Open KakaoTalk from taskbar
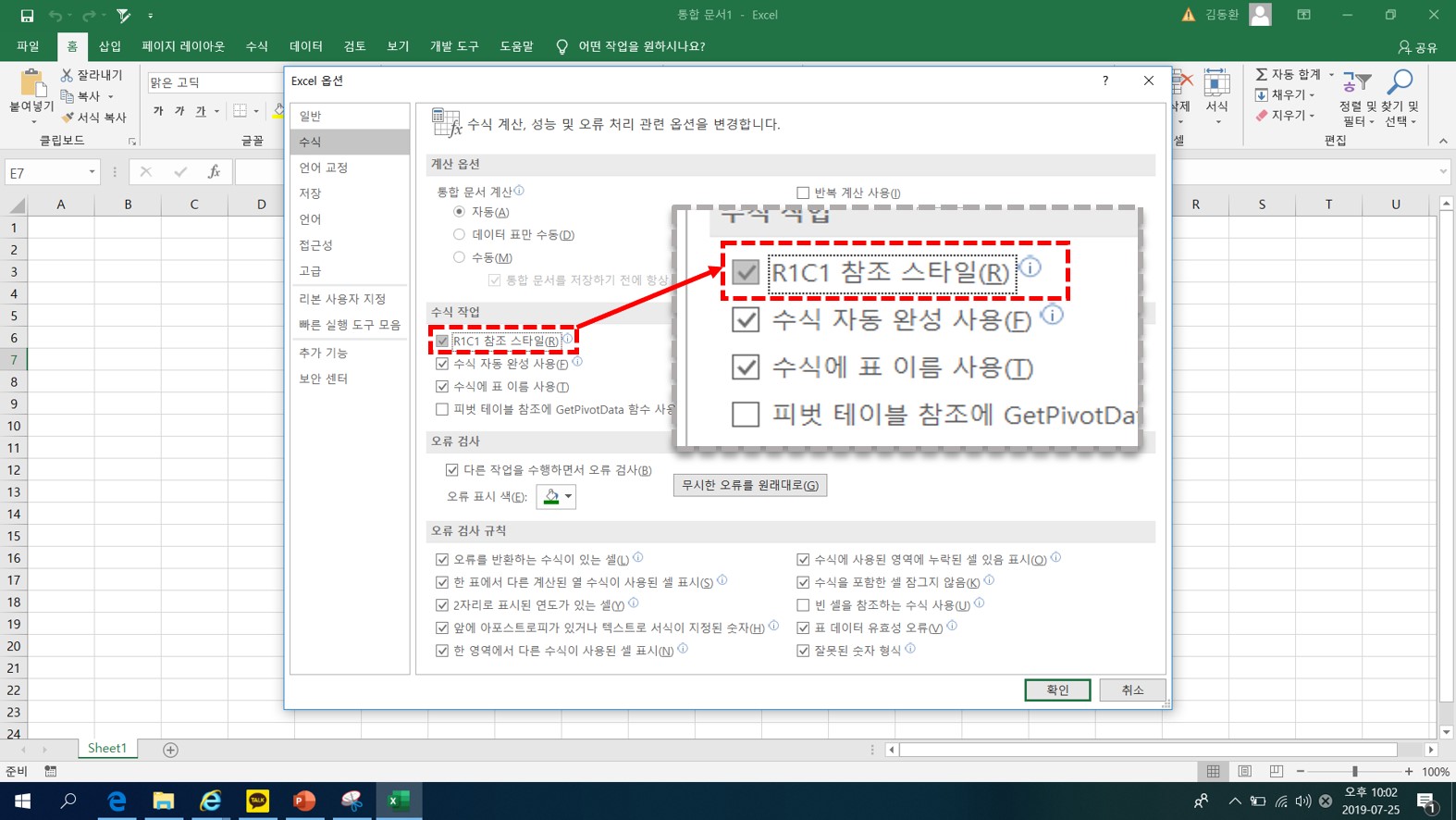This screenshot has width=1456, height=820. [x=257, y=801]
